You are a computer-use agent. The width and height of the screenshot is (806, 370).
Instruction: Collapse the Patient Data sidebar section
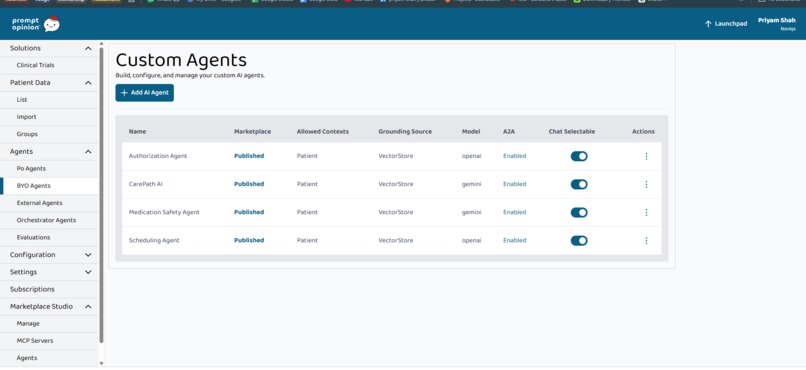(88, 83)
